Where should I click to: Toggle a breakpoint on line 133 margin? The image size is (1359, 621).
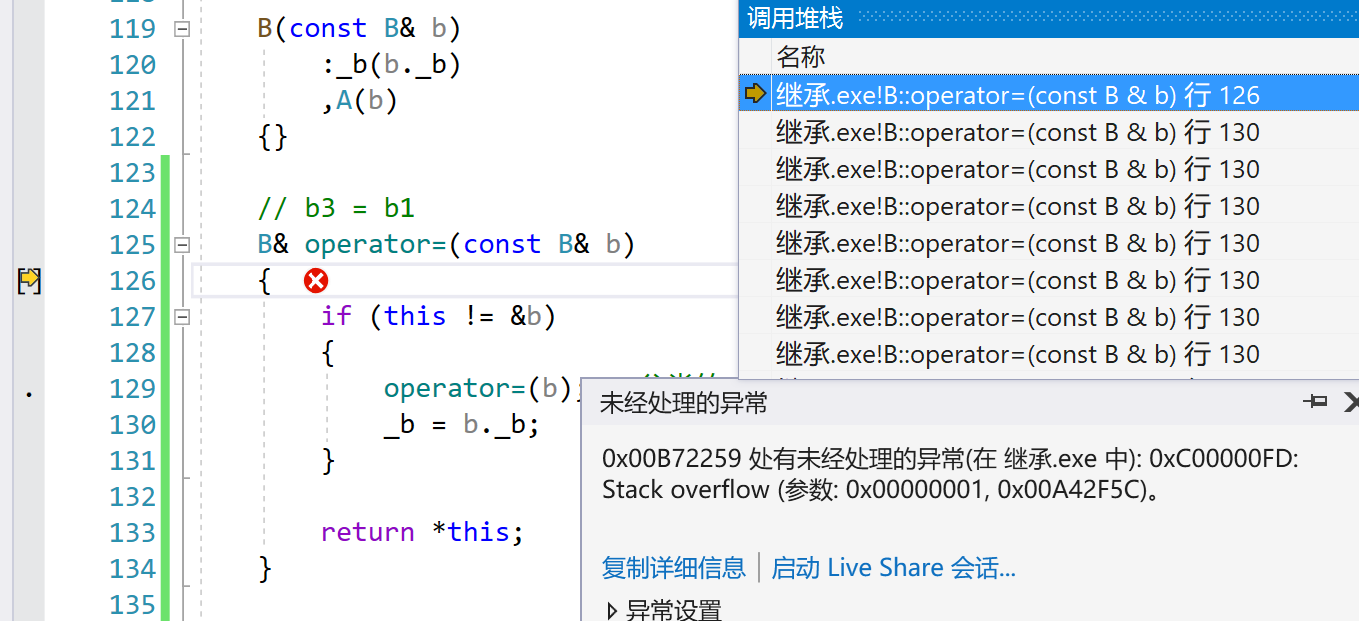pyautogui.click(x=28, y=533)
